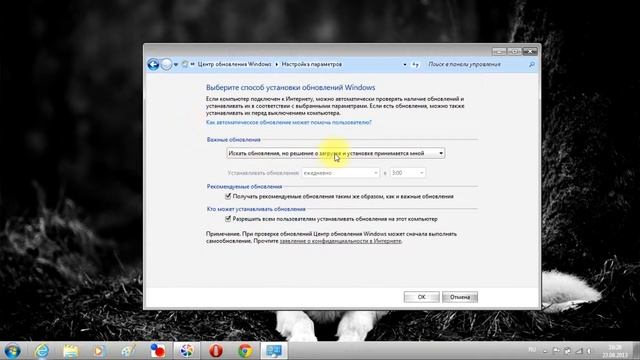Open the 'ежедневно' install schedule dropdown

pyautogui.click(x=340, y=173)
